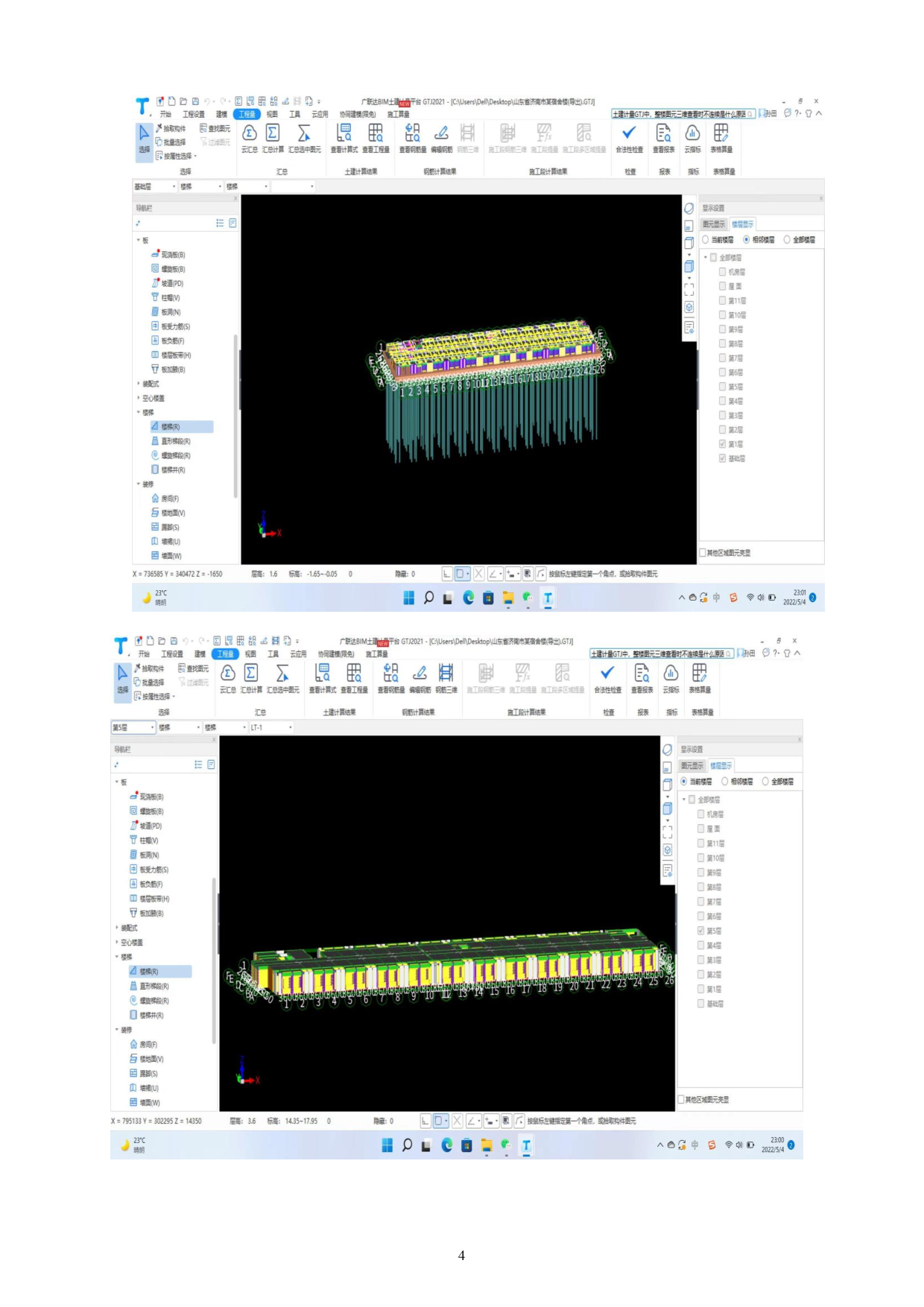Enable 其他区域图元亮显 checkbox in bottom window

pyautogui.click(x=681, y=1099)
